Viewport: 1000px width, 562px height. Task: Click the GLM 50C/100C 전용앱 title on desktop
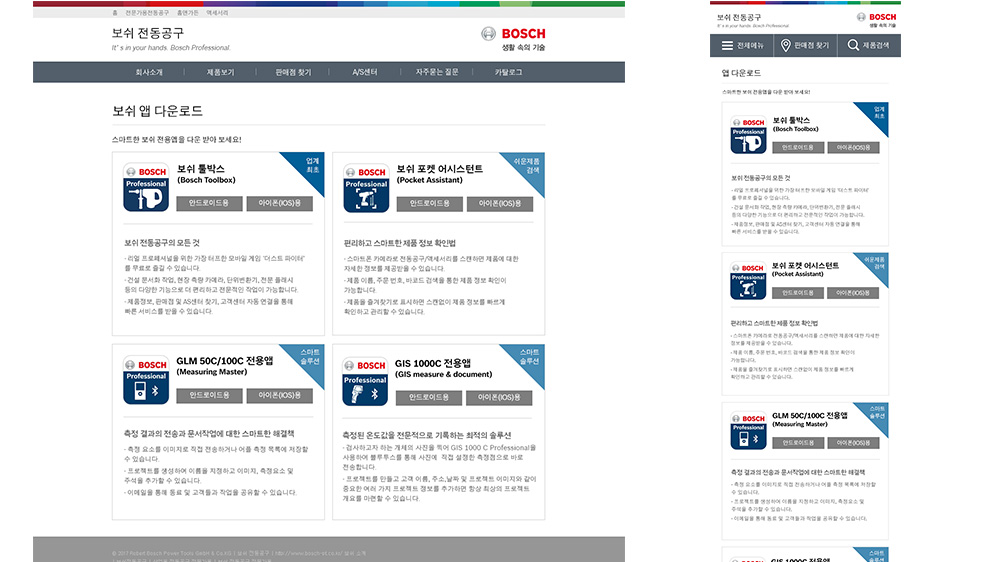tap(224, 361)
